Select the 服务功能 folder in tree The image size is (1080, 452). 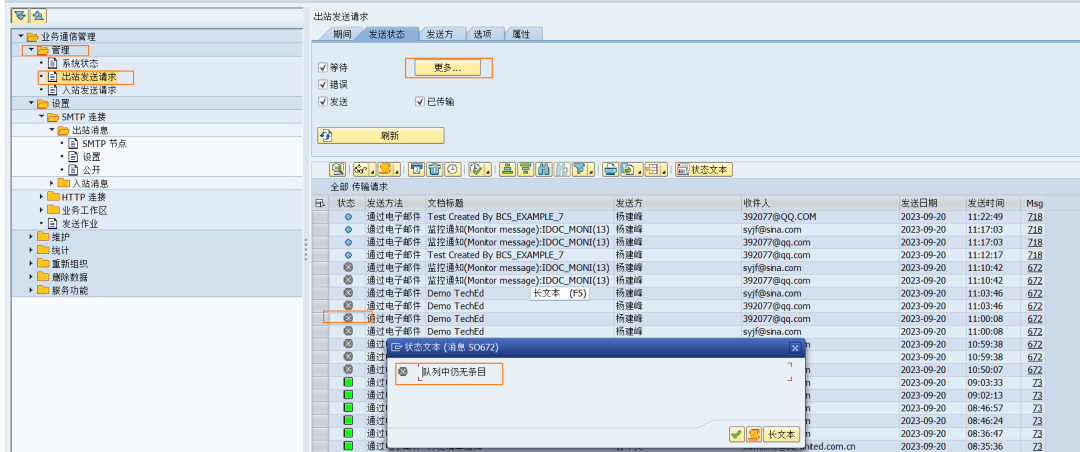(69, 290)
